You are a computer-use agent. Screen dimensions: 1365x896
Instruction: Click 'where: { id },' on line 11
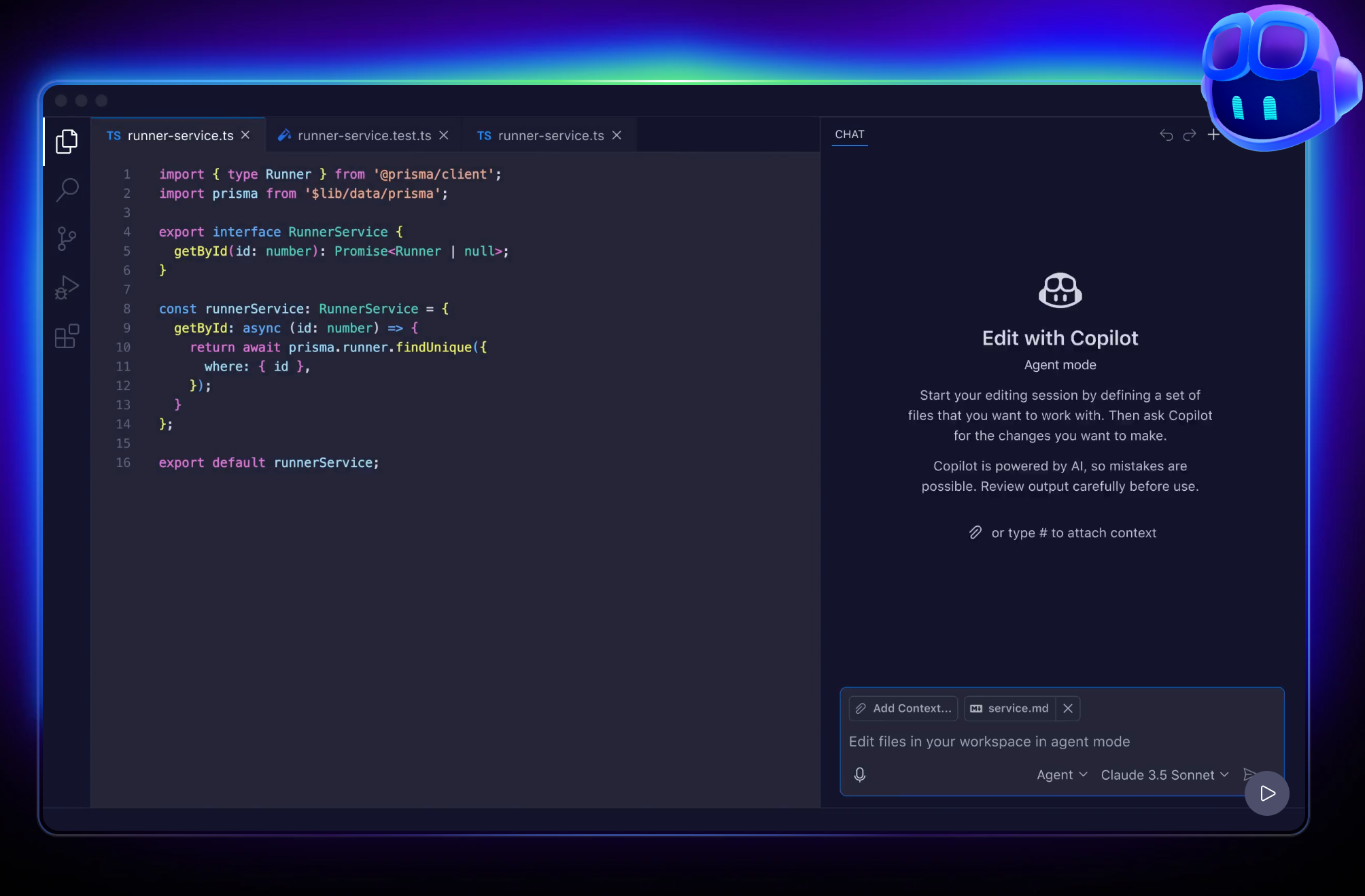point(257,367)
